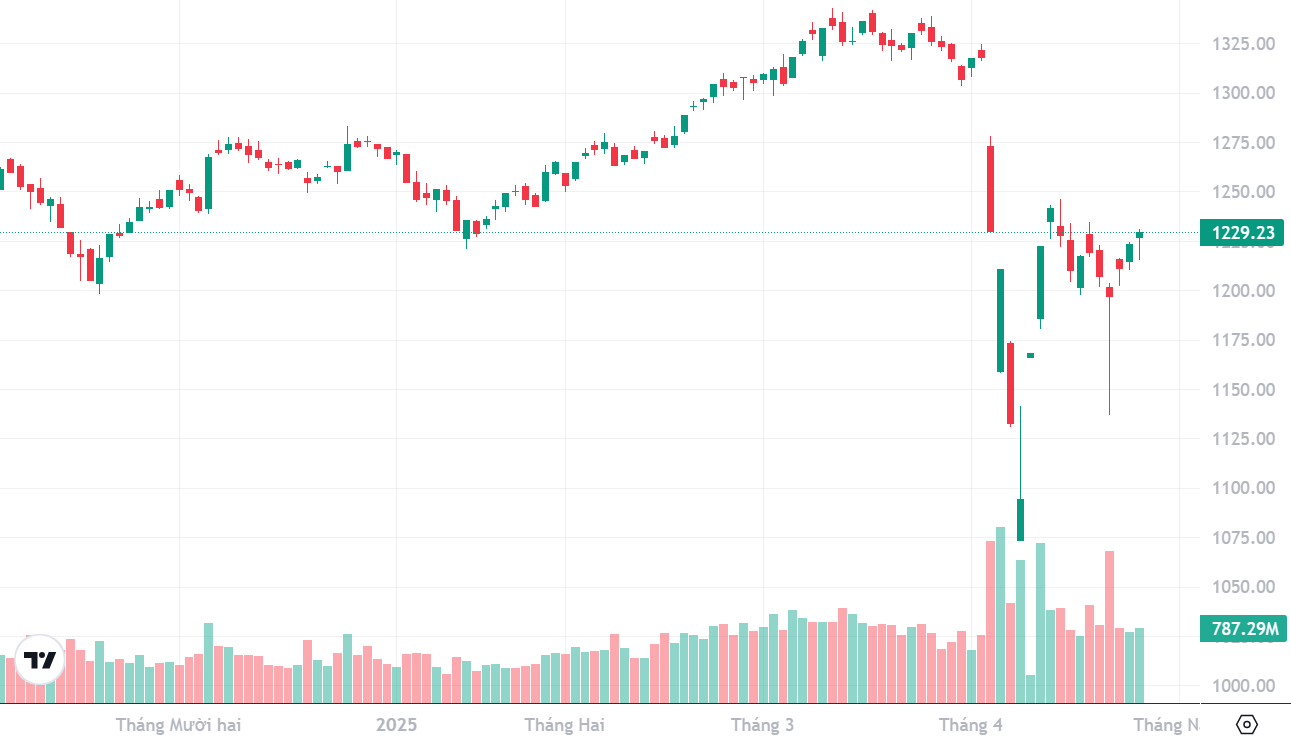Click the small green dash candle near 1167

point(1031,355)
